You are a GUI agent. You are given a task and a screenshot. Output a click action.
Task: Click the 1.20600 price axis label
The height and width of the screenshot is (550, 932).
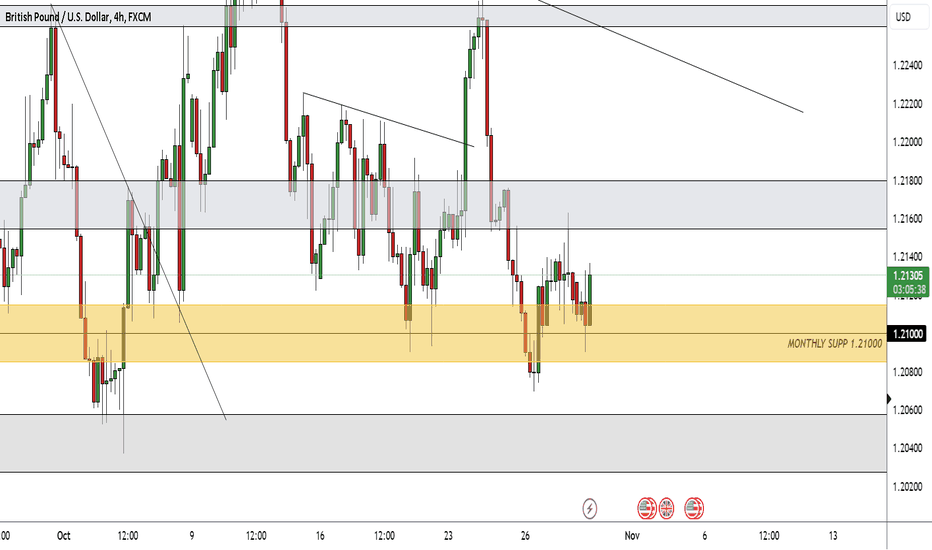pos(907,410)
